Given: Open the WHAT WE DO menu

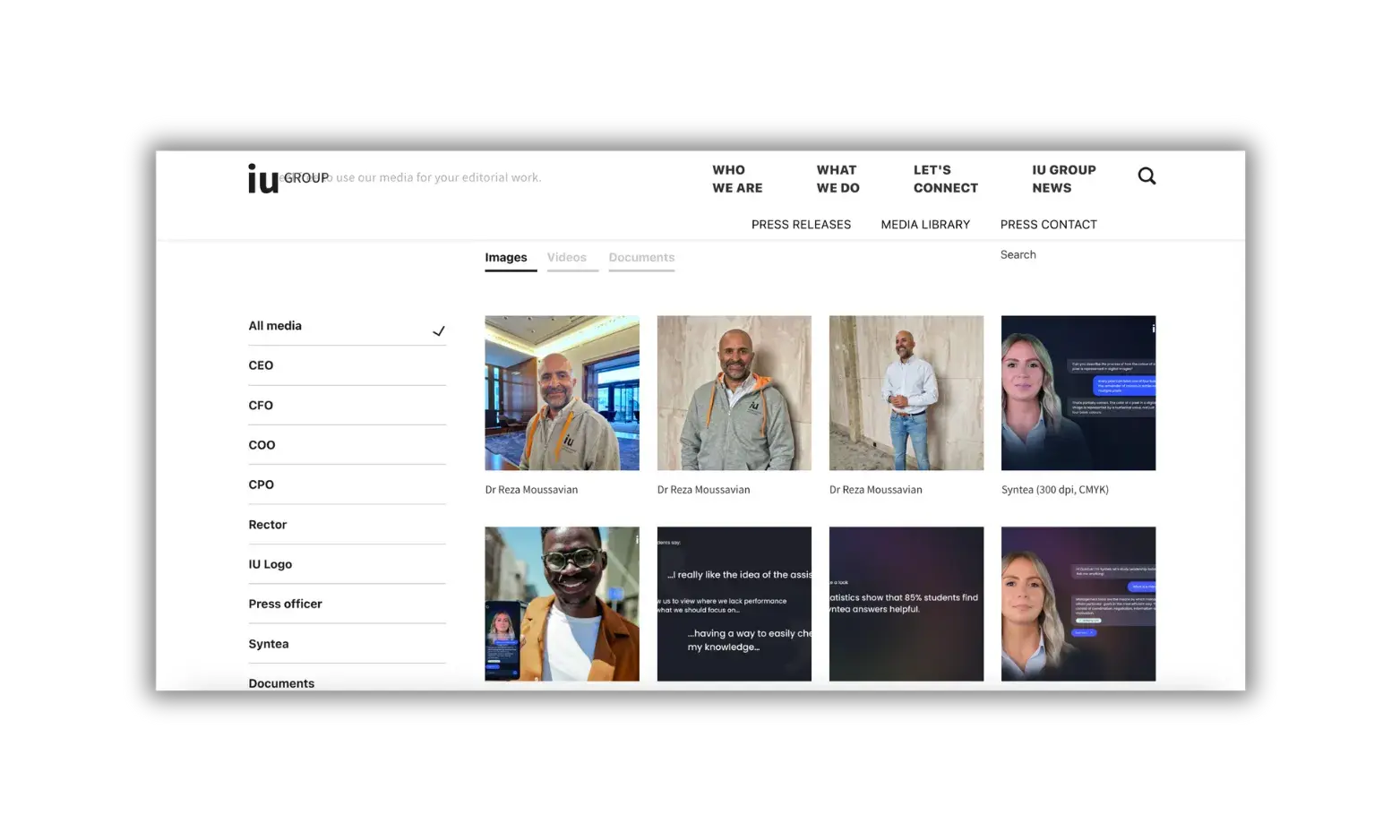Looking at the screenshot, I should click(x=837, y=179).
